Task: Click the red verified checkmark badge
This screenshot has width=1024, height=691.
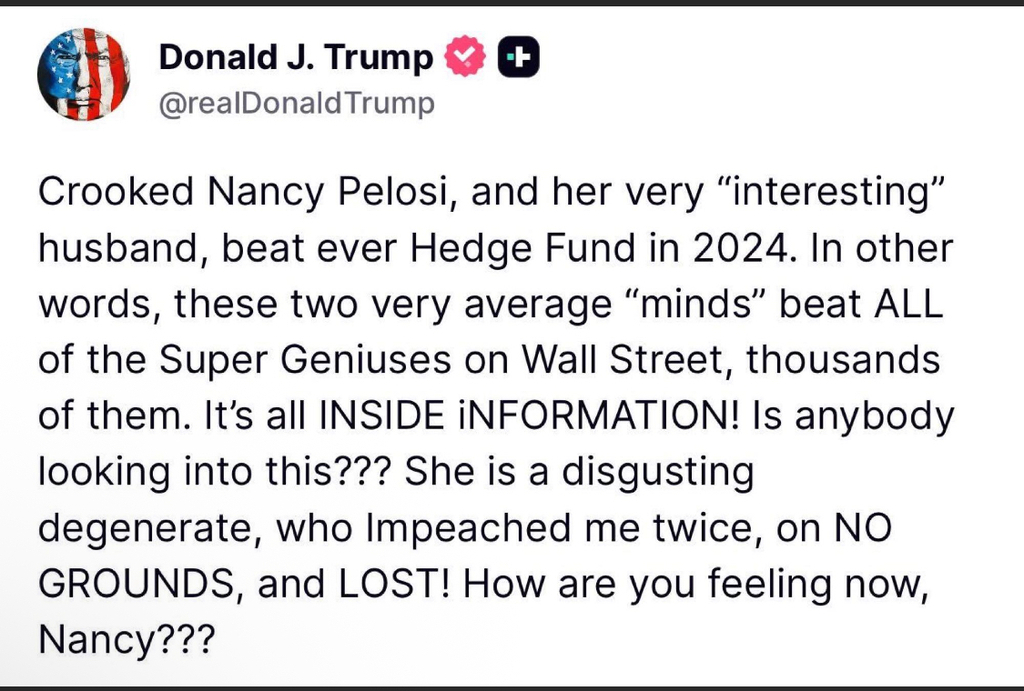Action: click(x=461, y=58)
